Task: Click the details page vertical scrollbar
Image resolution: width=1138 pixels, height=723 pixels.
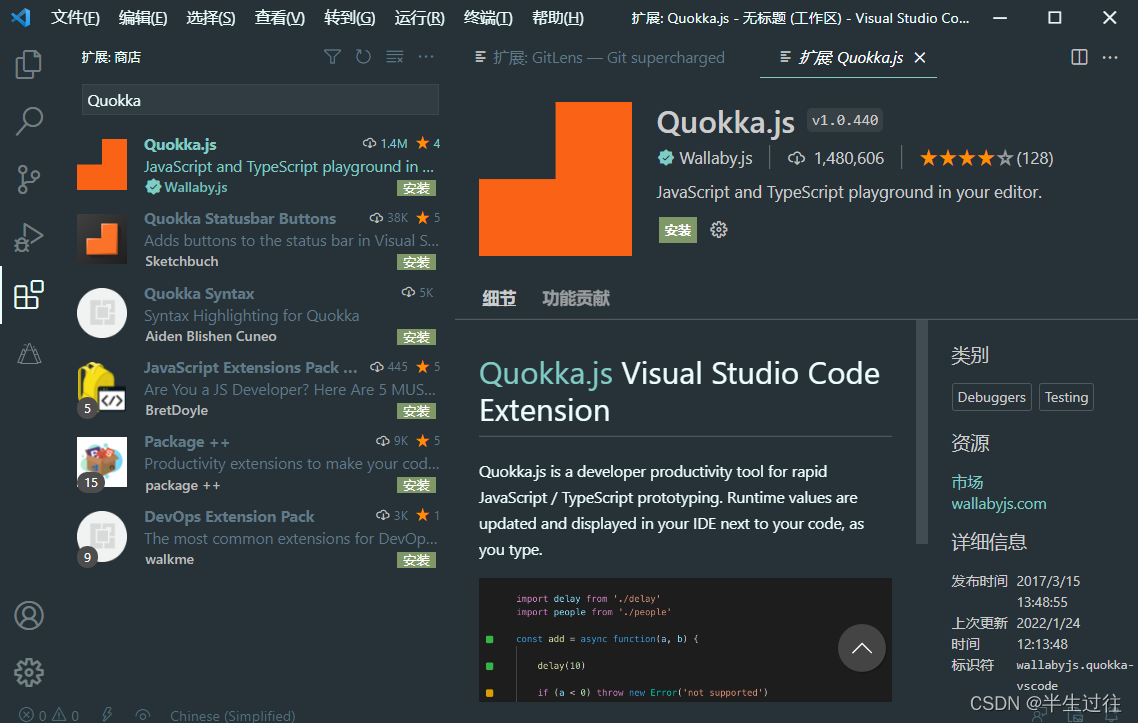Action: [922, 432]
